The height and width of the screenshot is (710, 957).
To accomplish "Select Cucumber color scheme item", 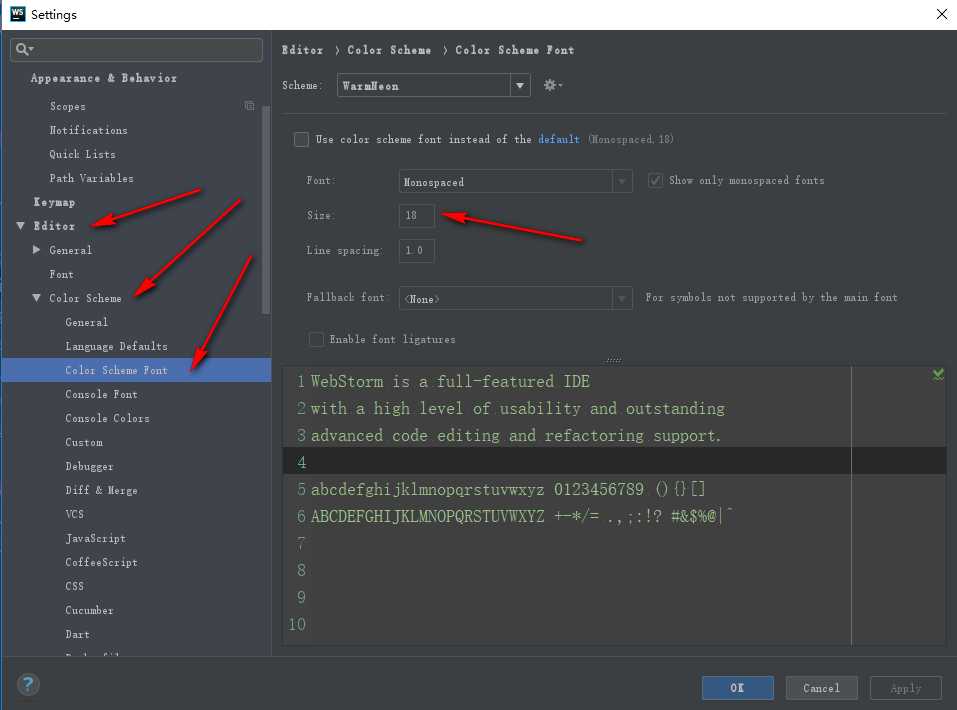I will click(x=90, y=610).
